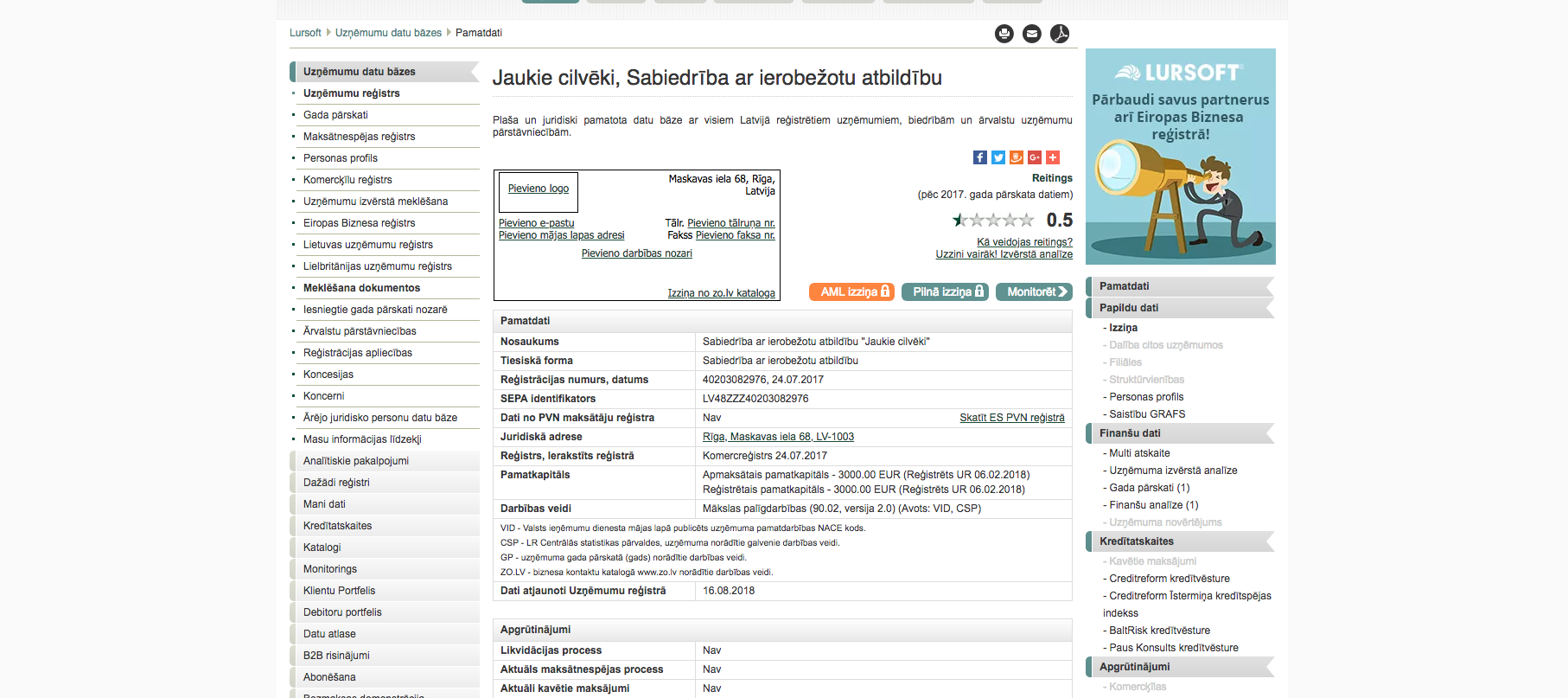Expand the Analītiskie pakalpojumi sidebar section
The image size is (1568, 698).
(385, 461)
